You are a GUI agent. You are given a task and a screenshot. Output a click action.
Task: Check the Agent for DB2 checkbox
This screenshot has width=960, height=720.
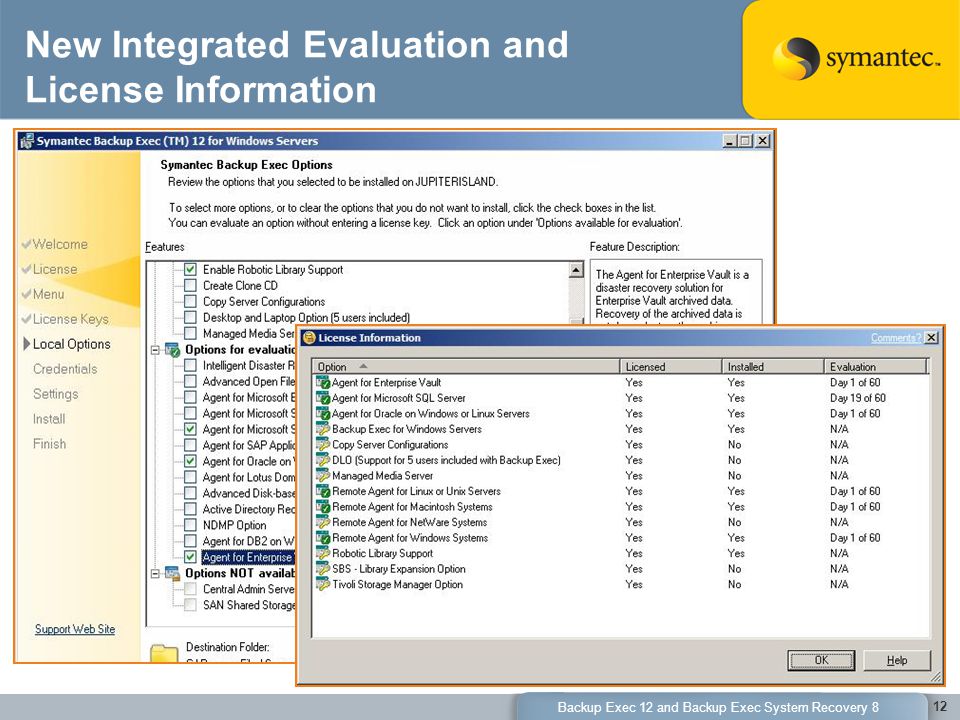tap(190, 541)
